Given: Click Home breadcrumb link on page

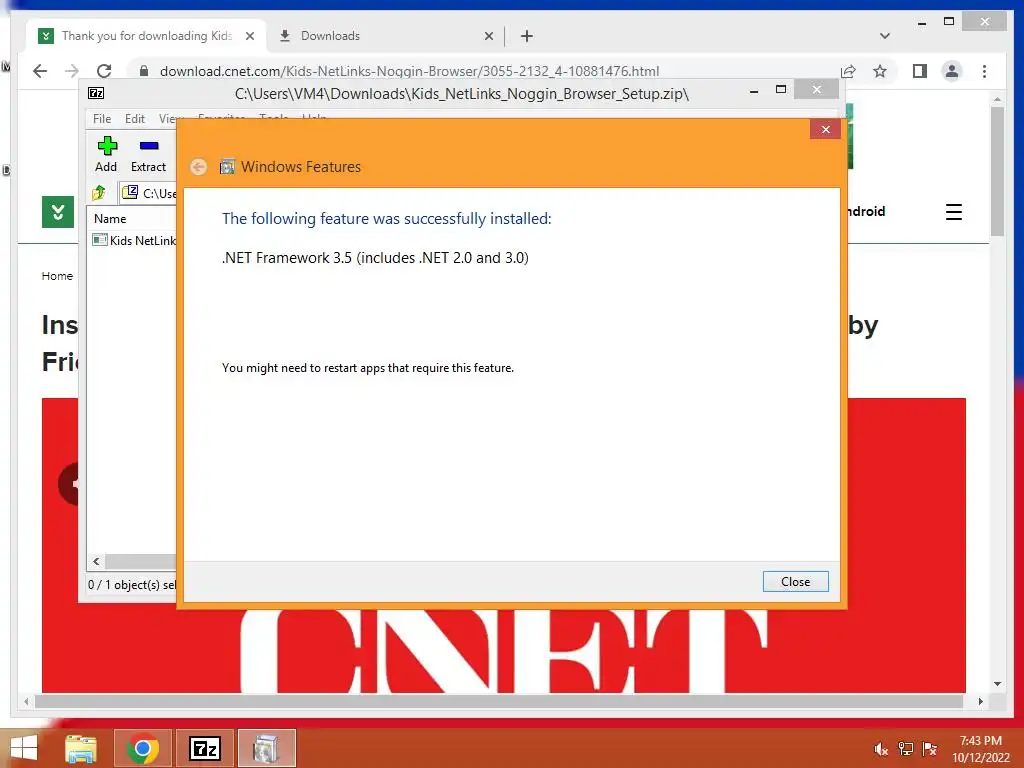Looking at the screenshot, I should (x=57, y=276).
